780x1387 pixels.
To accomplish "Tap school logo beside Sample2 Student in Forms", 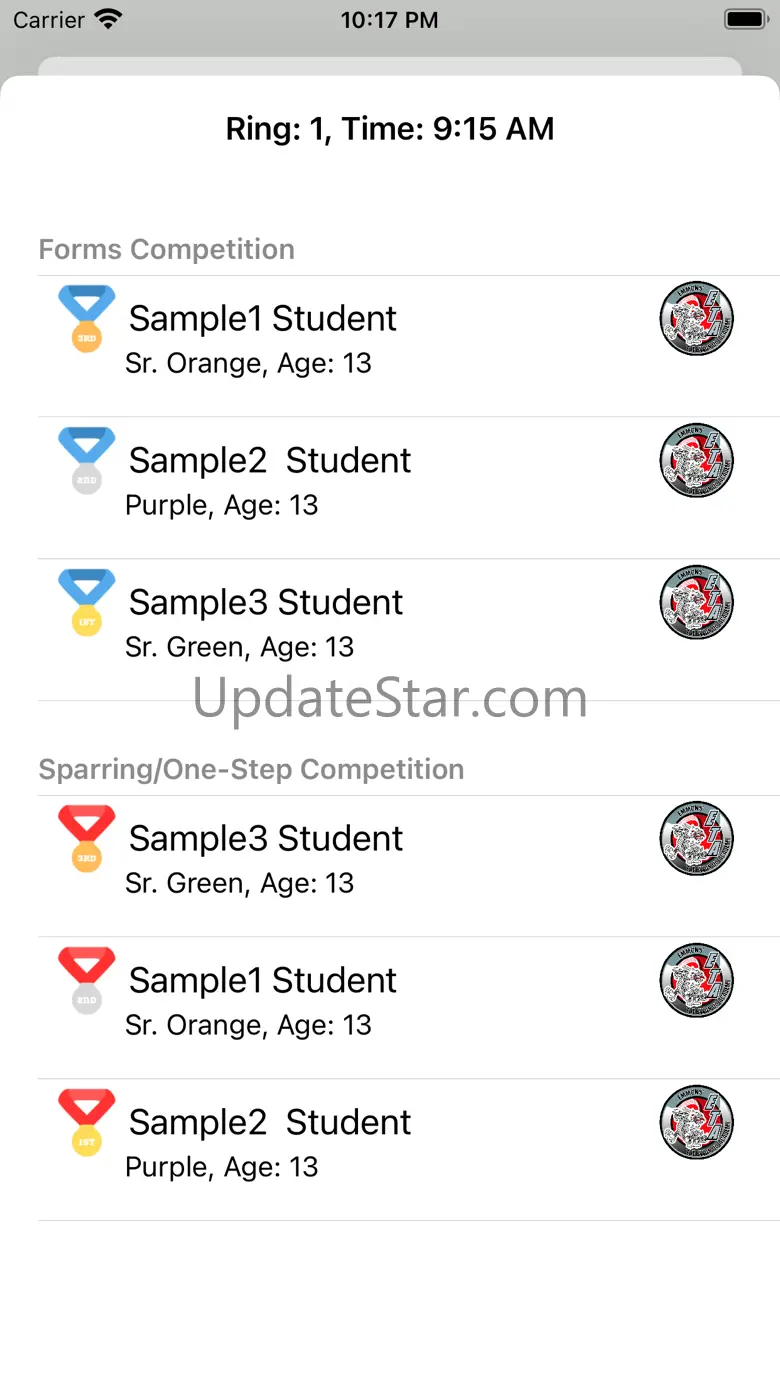I will [697, 461].
